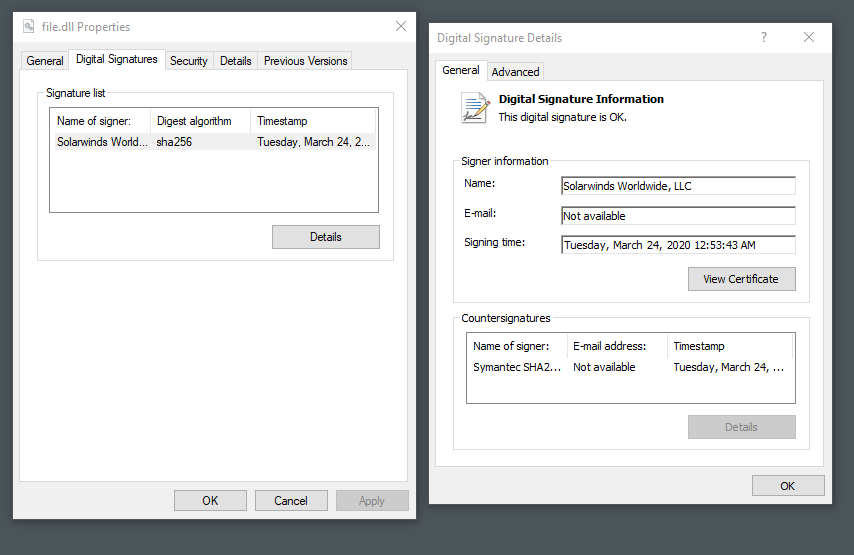Viewport: 854px width, 555px height.
Task: Switch to the Advanced tab
Action: [x=515, y=72]
